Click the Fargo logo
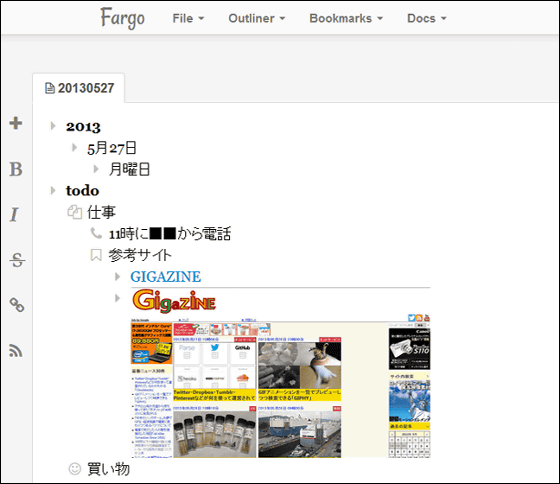The image size is (560, 484). point(122,18)
